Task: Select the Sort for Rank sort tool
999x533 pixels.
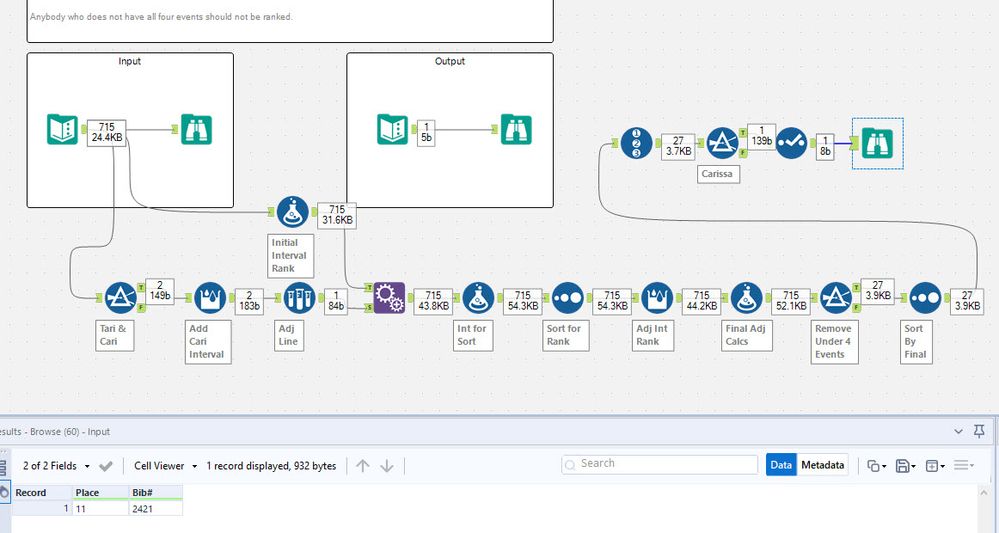Action: pos(568,298)
